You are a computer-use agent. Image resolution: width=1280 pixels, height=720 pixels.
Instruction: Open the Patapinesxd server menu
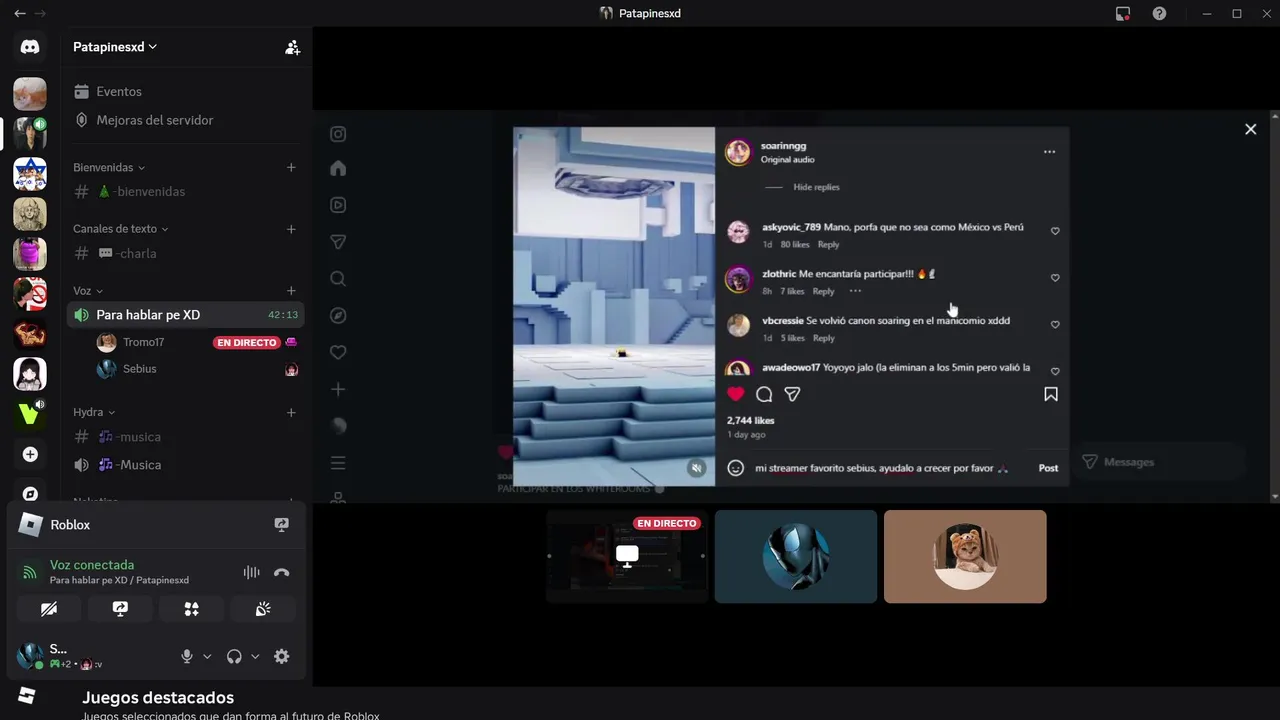pyautogui.click(x=115, y=47)
